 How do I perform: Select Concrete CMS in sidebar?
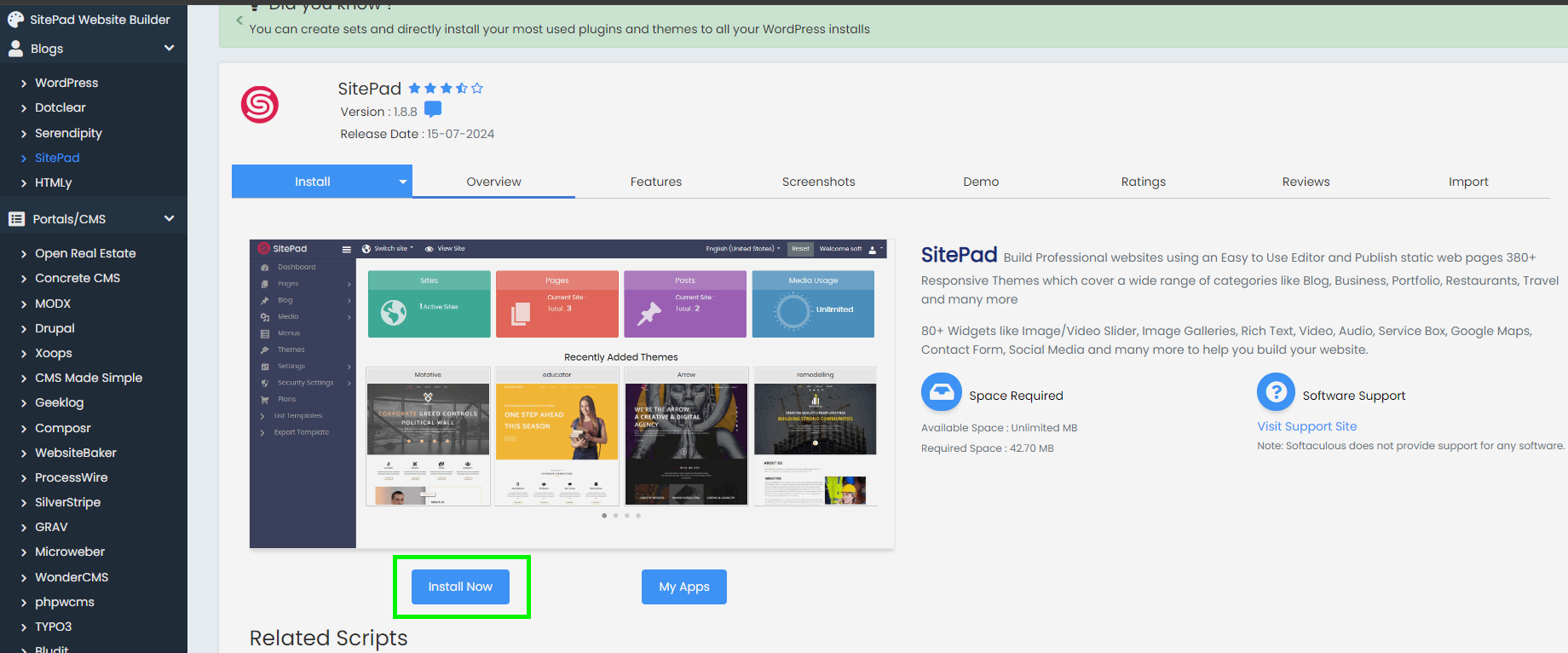(78, 278)
